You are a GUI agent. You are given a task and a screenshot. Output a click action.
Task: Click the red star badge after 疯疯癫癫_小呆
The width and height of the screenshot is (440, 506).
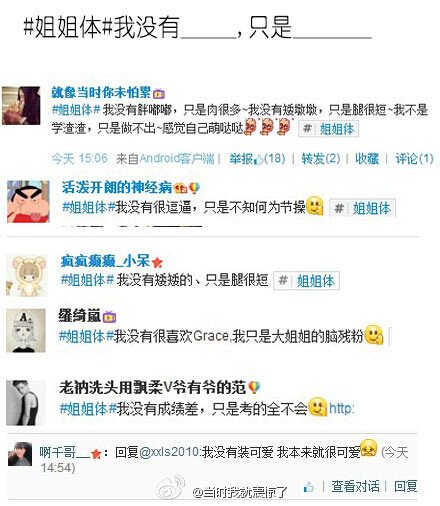157,263
